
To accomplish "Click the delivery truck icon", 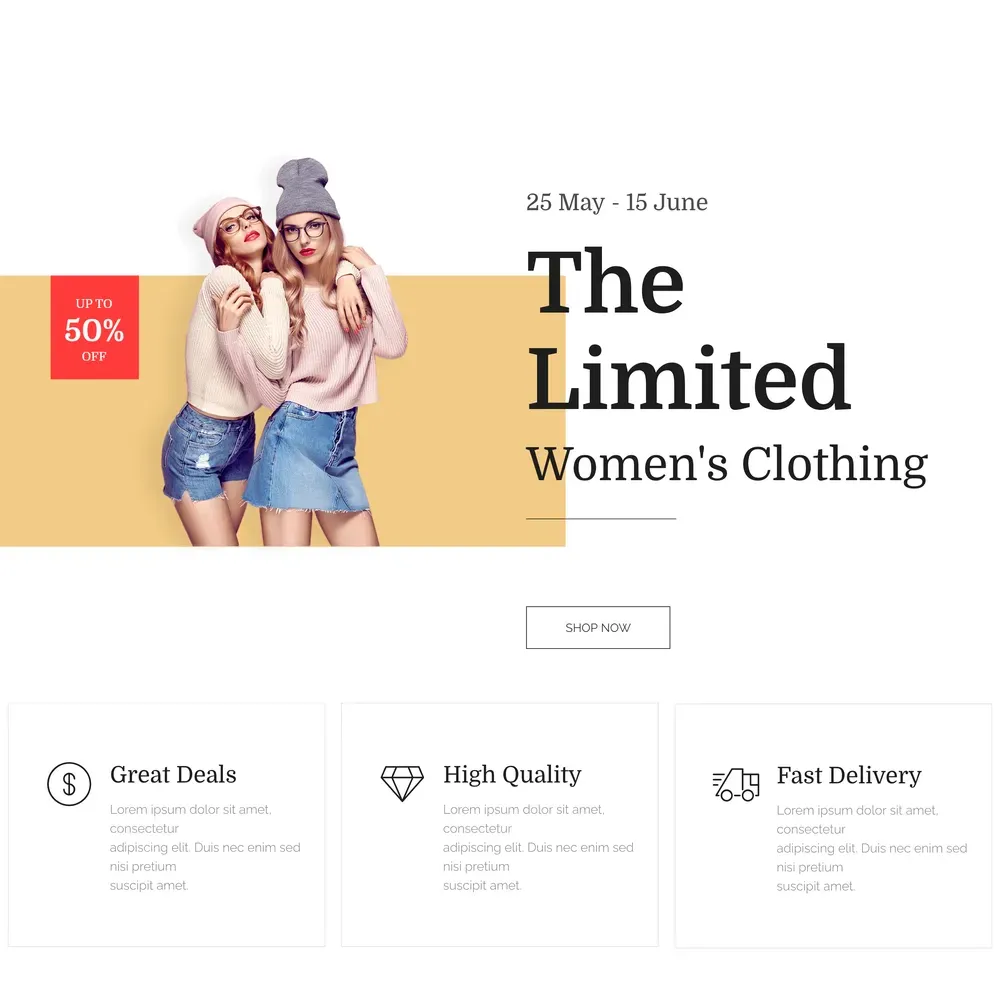I will coord(736,784).
